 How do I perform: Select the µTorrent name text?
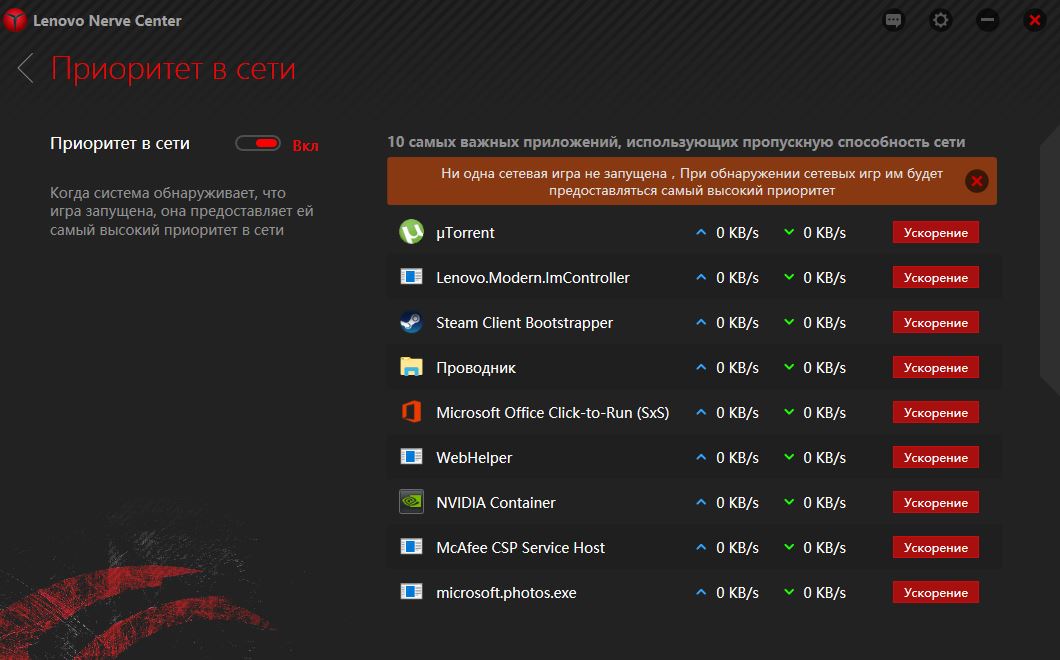coord(465,233)
